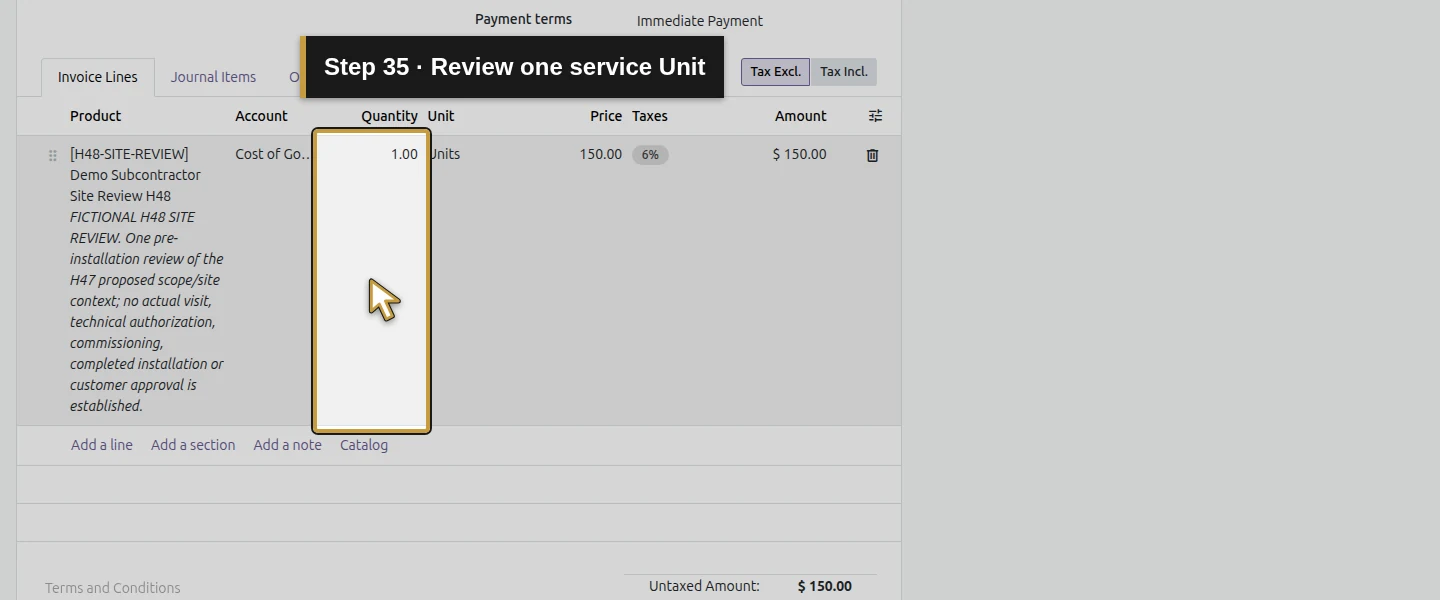The image size is (1440, 600).
Task: Click Add a note link
Action: 288,445
